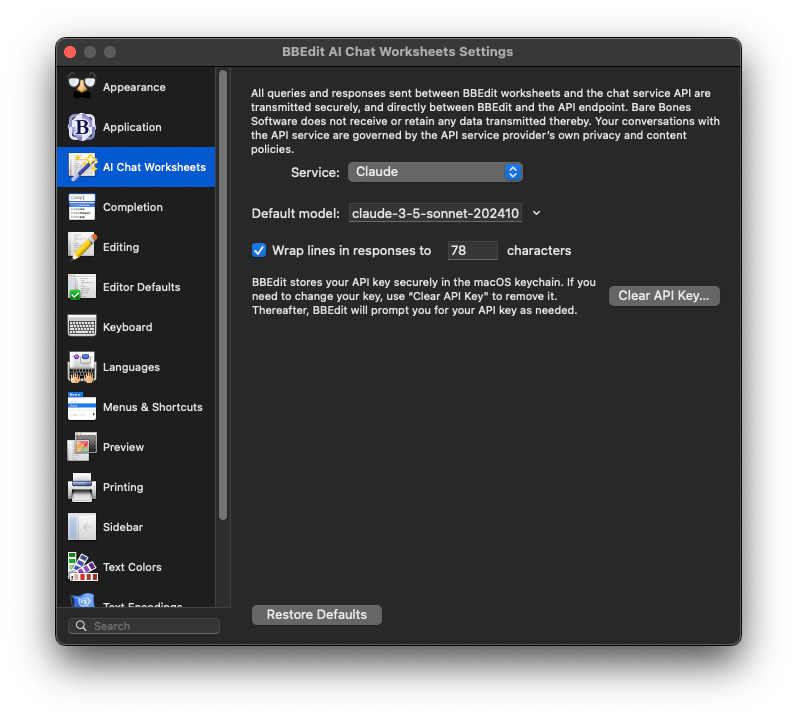Viewport: 797px width, 719px height.
Task: Click the Editing pencil icon
Action: (x=82, y=247)
